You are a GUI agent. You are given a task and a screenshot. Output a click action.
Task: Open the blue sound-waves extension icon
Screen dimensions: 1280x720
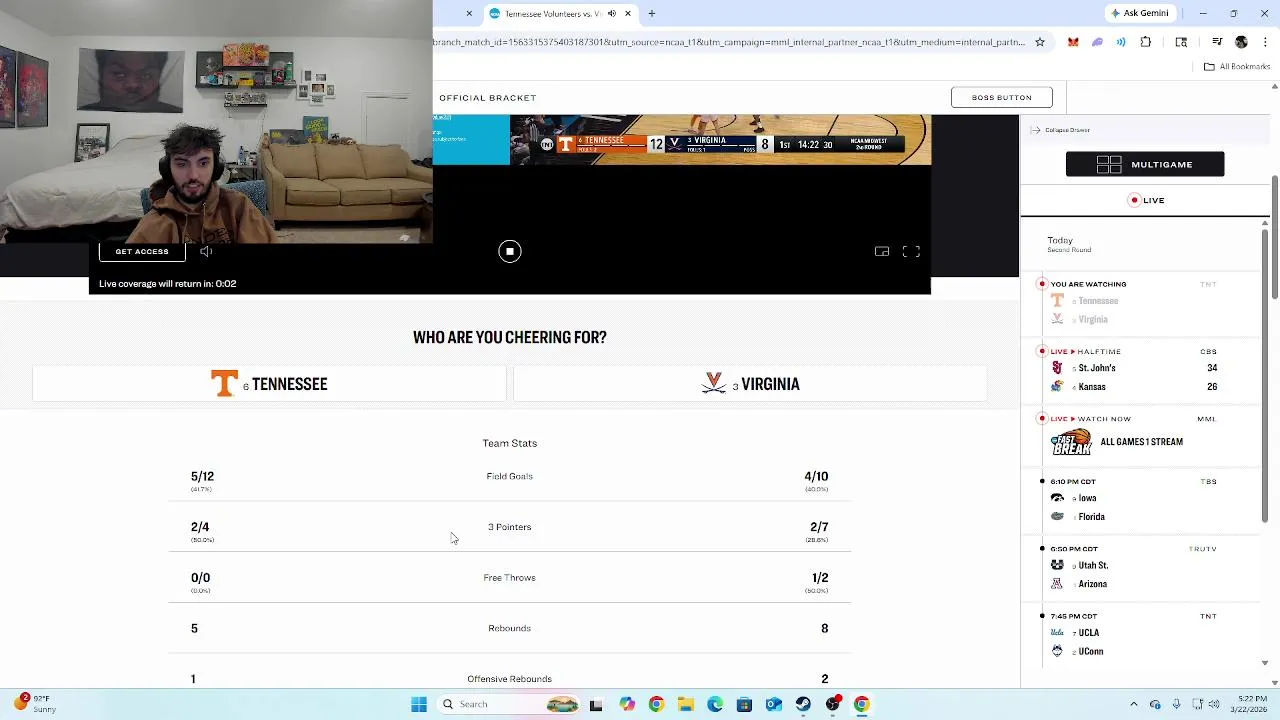[x=1121, y=42]
